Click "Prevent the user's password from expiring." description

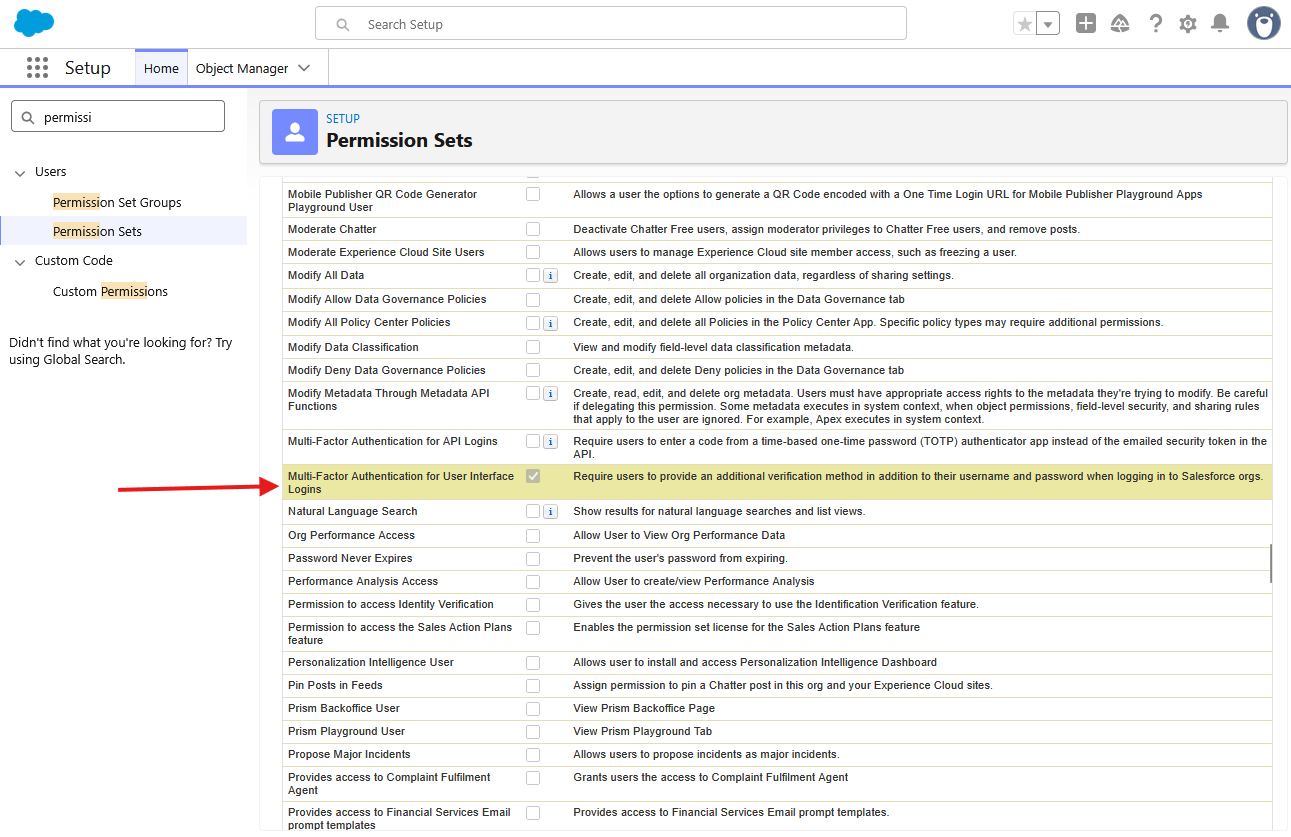680,558
